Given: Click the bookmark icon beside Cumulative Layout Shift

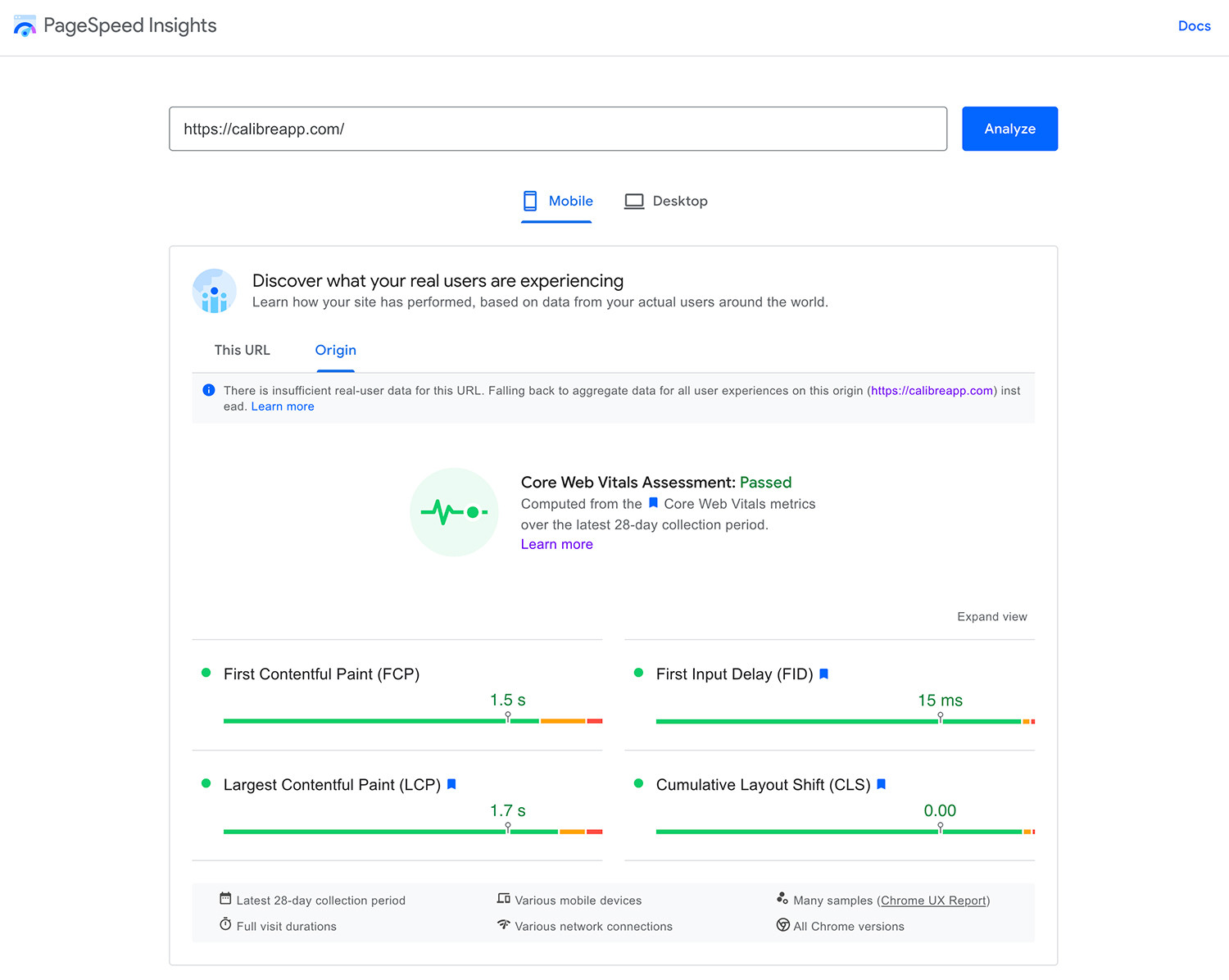Looking at the screenshot, I should point(881,784).
